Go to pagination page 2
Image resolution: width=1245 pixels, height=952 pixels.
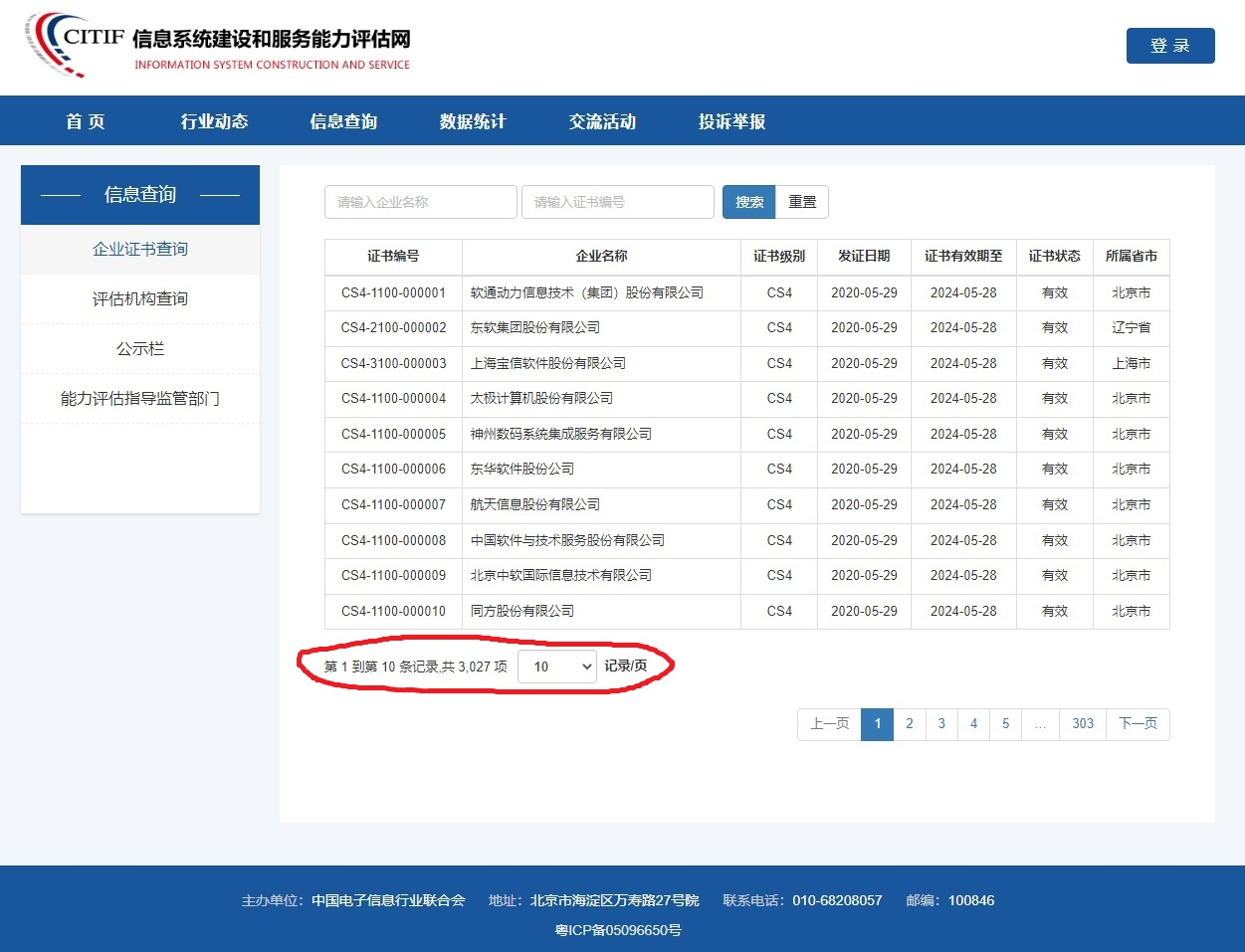coord(910,724)
